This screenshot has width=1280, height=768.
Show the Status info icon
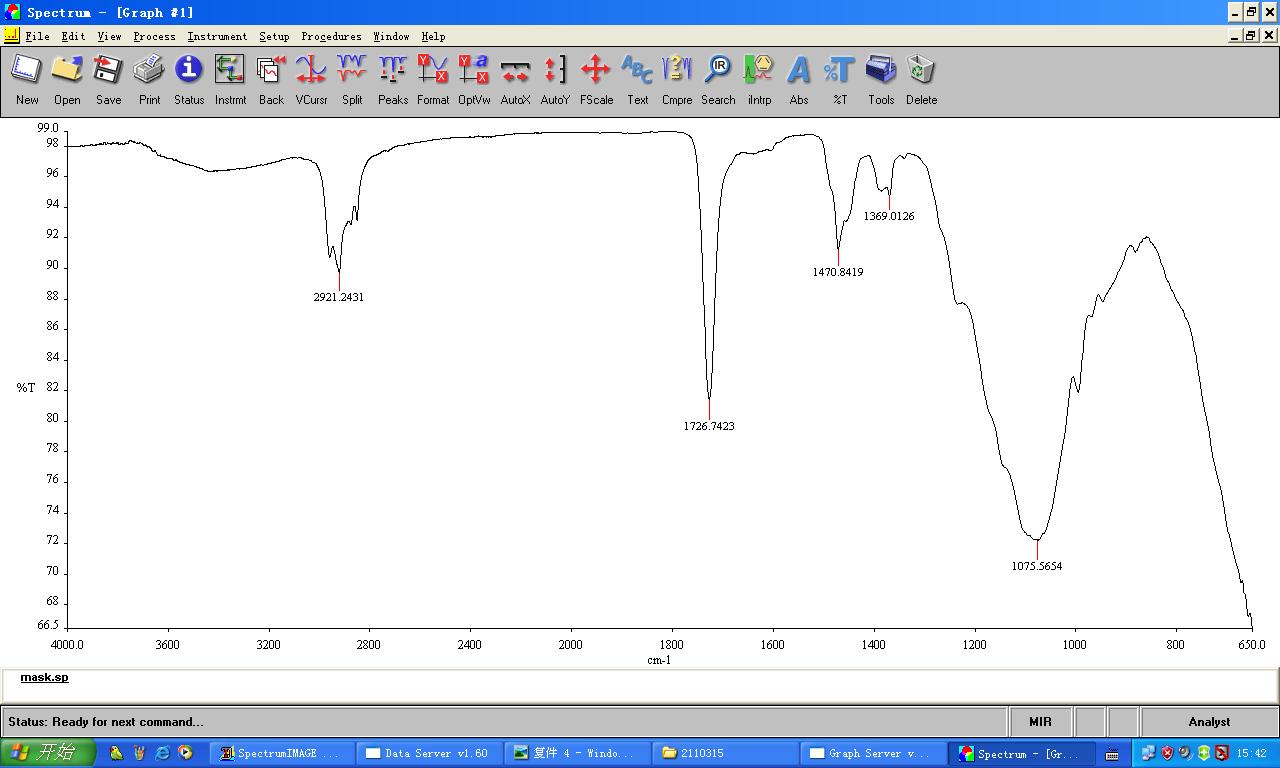[189, 79]
